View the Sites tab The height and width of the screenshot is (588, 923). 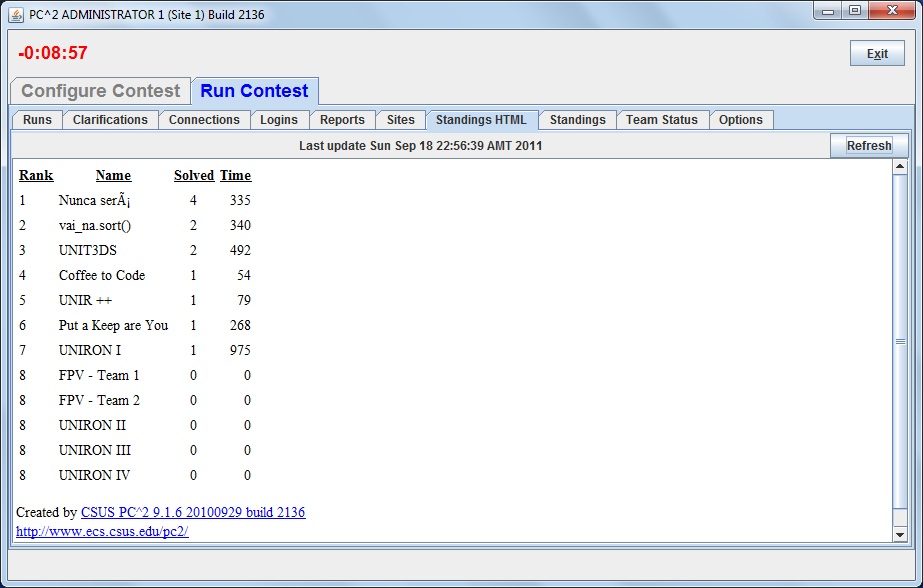(400, 120)
